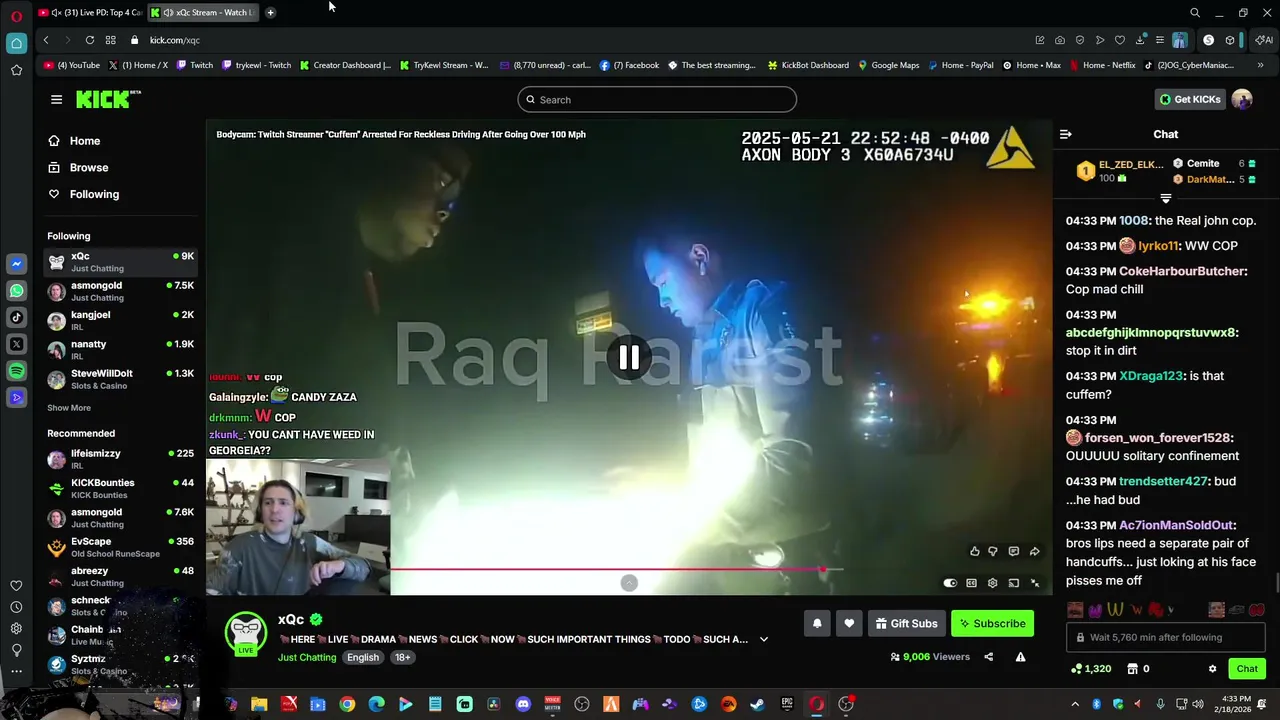Viewport: 1280px width, 720px height.
Task: Click the red progress bar playhead
Action: 823,570
